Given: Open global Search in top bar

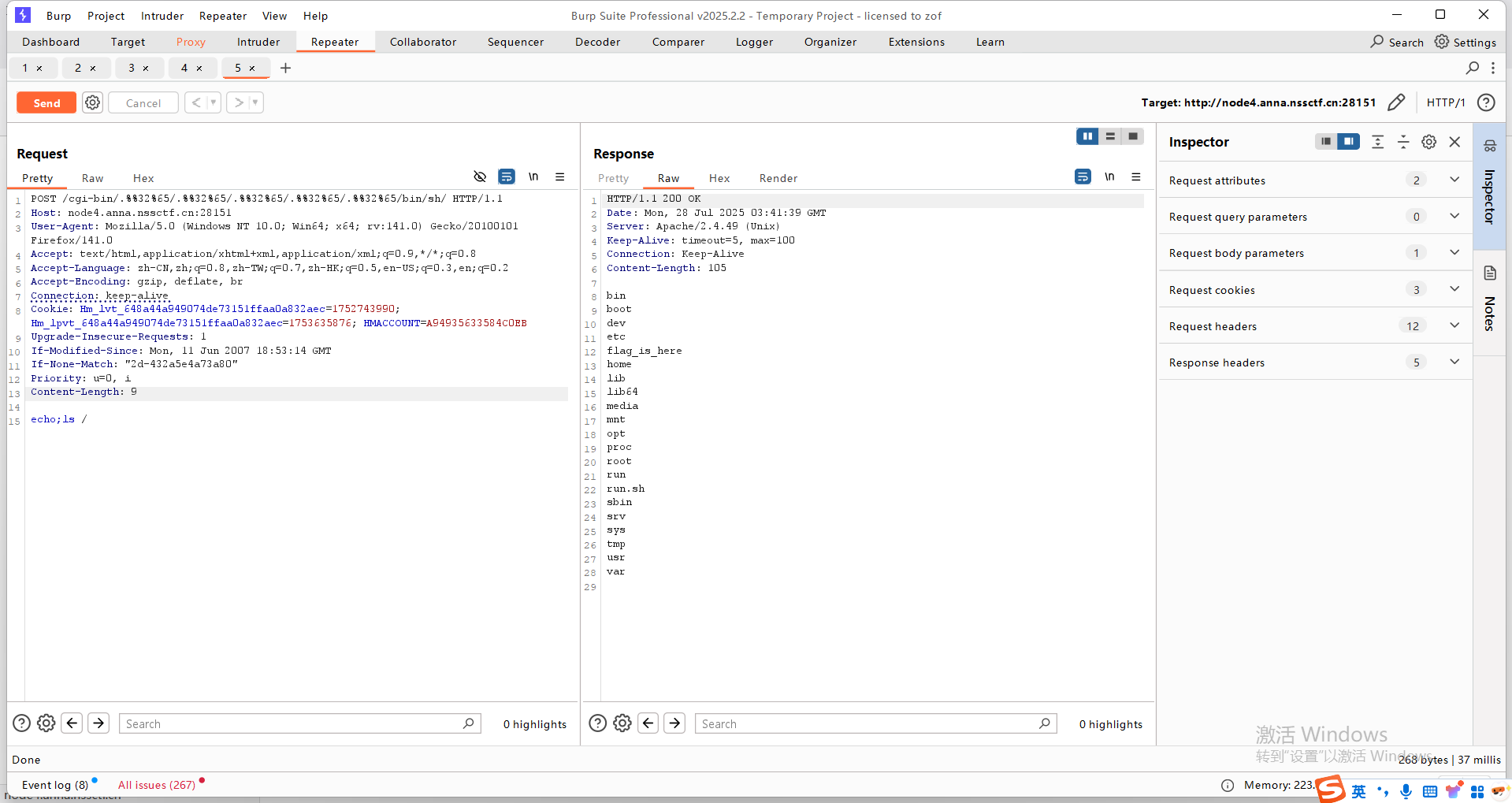Looking at the screenshot, I should pyautogui.click(x=1397, y=42).
